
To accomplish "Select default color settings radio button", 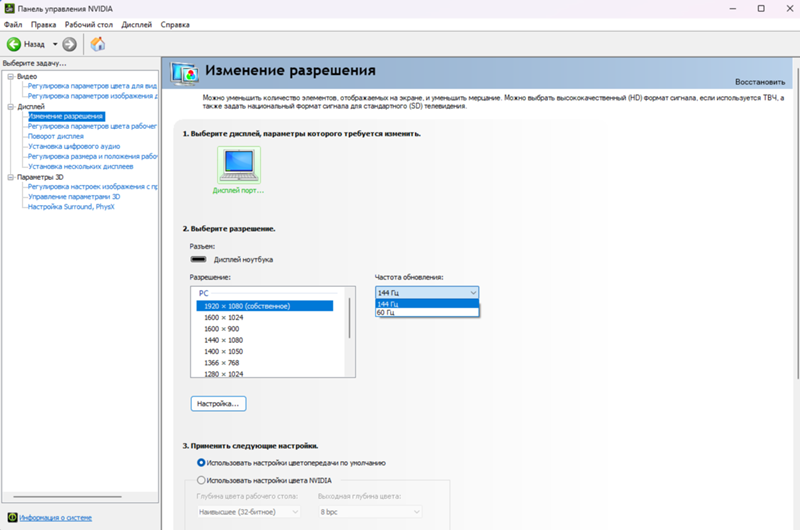I will [201, 463].
